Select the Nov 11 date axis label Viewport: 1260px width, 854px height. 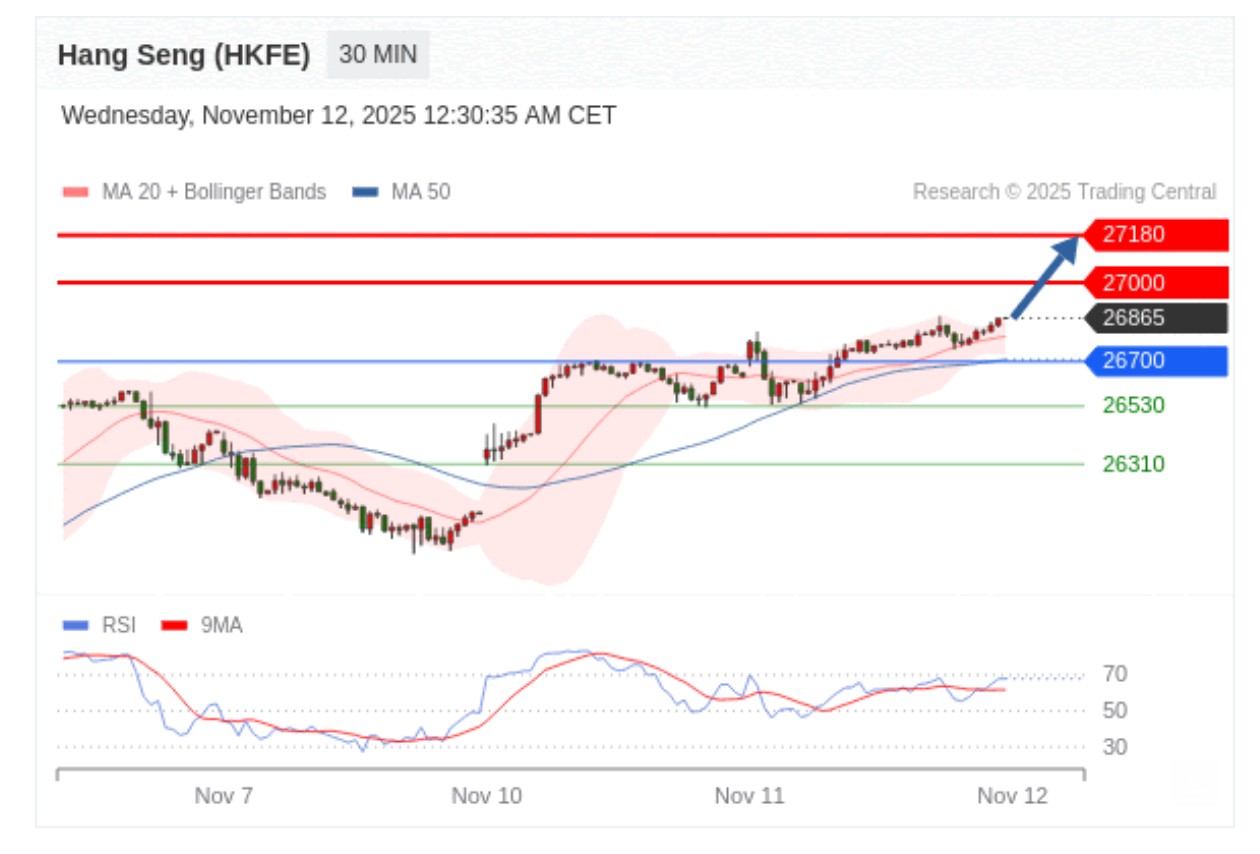(x=750, y=797)
